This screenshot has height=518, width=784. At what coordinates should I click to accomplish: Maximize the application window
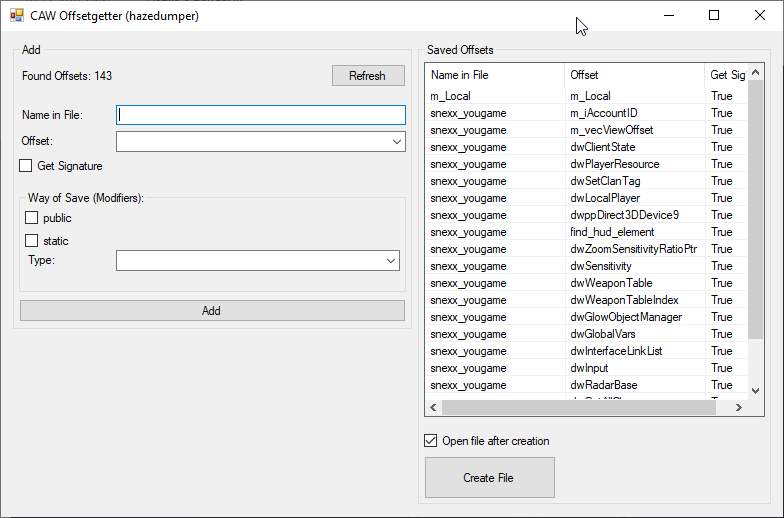(713, 15)
